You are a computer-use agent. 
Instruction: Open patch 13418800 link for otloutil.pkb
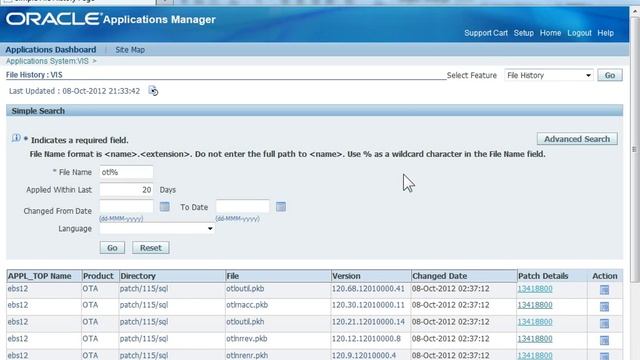pyautogui.click(x=535, y=289)
